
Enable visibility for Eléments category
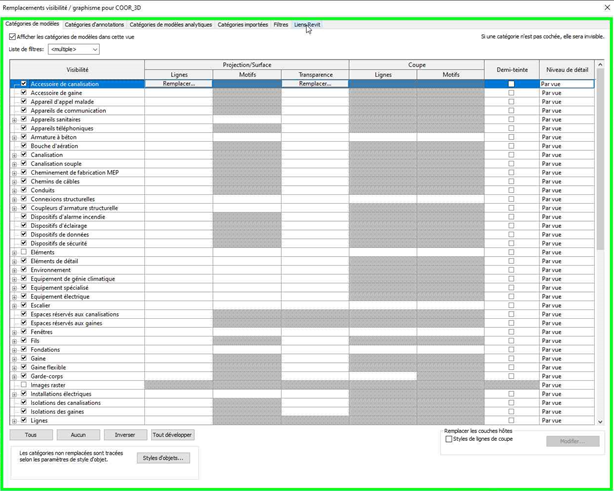click(x=24, y=252)
